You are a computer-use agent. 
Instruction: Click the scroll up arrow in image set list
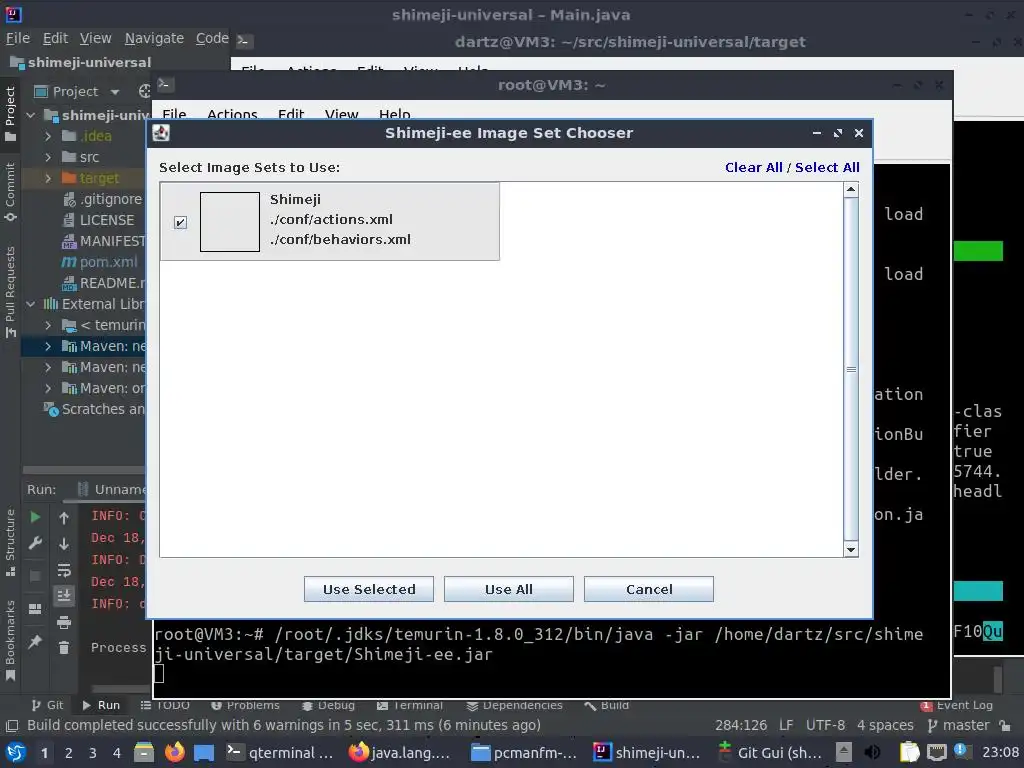[x=851, y=190]
